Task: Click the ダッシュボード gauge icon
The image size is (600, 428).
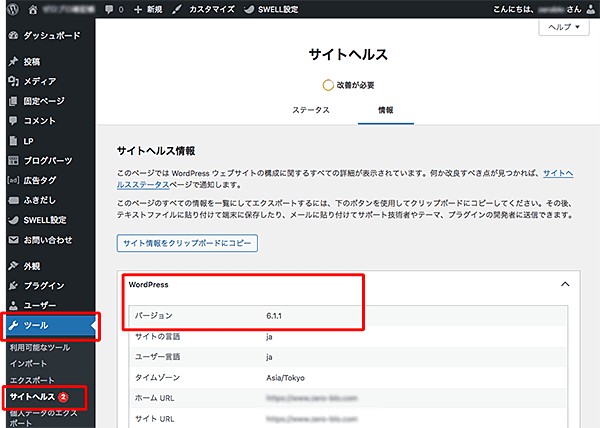Action: tap(13, 36)
